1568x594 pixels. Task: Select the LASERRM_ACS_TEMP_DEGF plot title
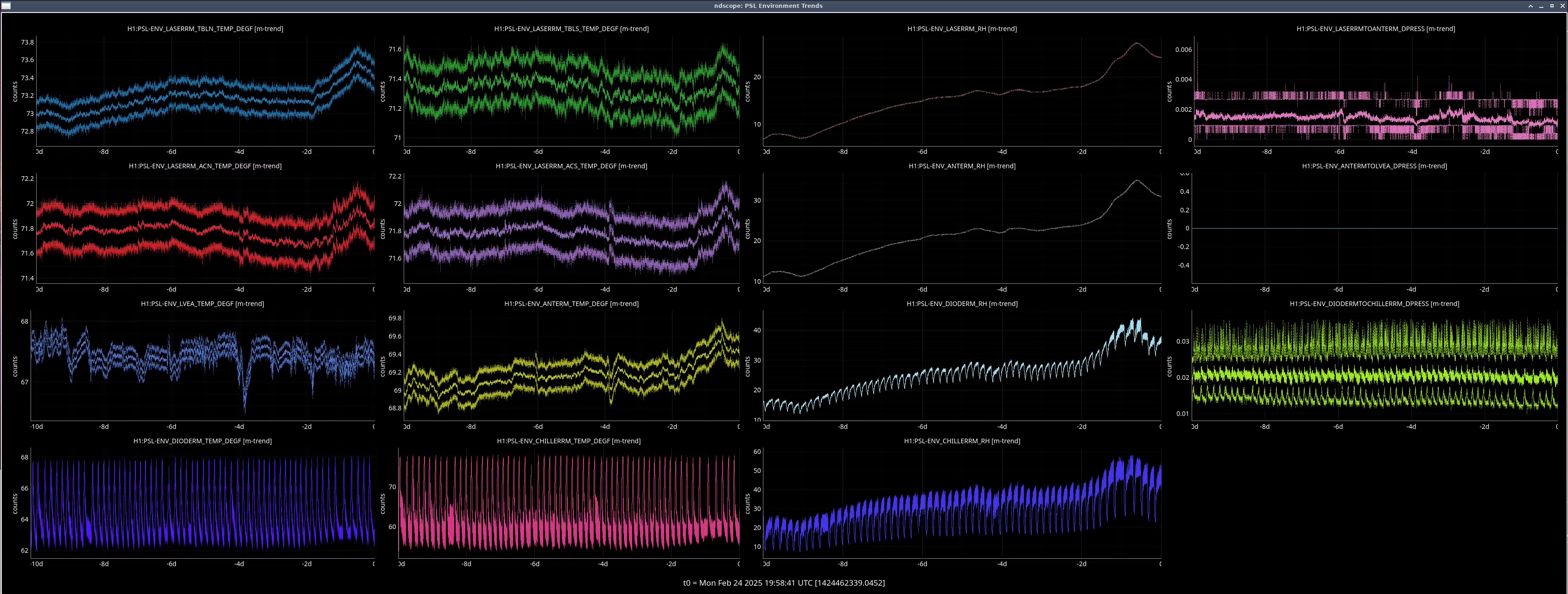(x=571, y=166)
